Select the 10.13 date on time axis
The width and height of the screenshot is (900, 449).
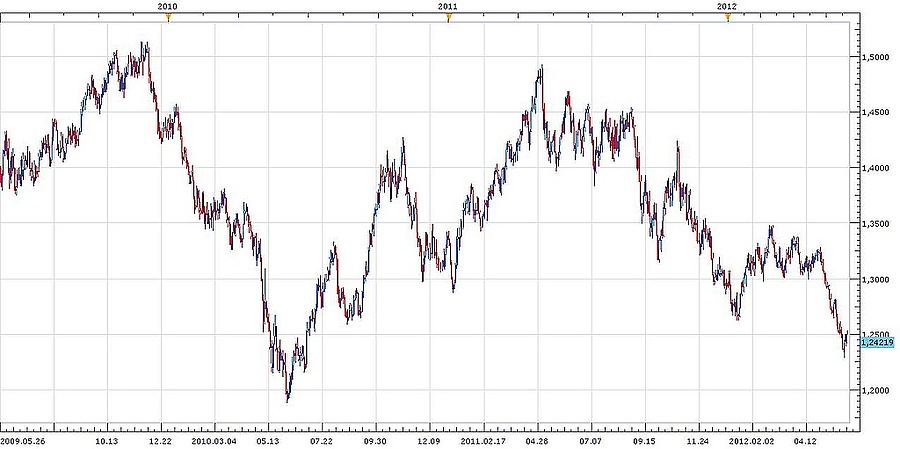pos(107,438)
